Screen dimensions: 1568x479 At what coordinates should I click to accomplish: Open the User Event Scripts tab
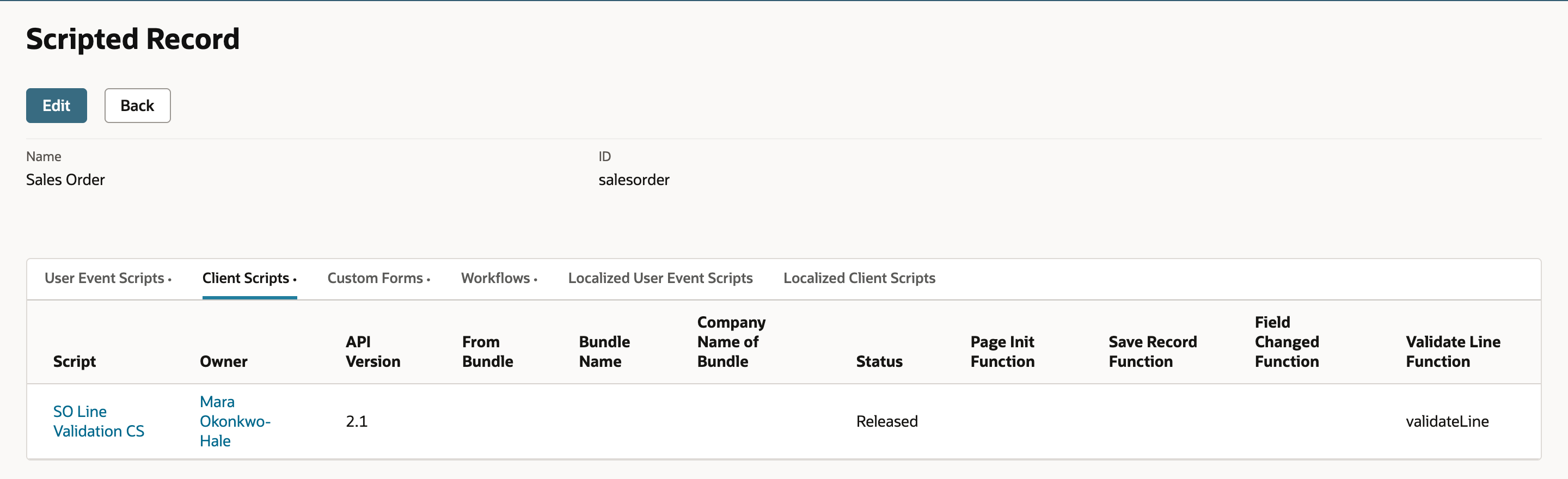pyautogui.click(x=108, y=278)
